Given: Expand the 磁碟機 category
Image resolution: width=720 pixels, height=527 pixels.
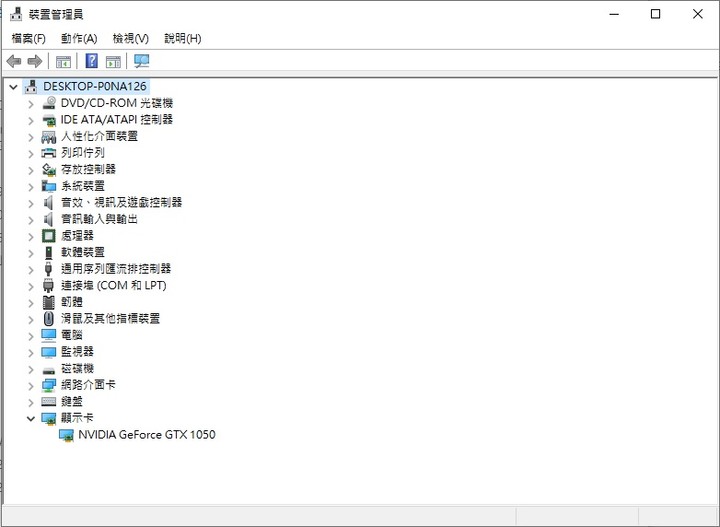Looking at the screenshot, I should (x=31, y=369).
